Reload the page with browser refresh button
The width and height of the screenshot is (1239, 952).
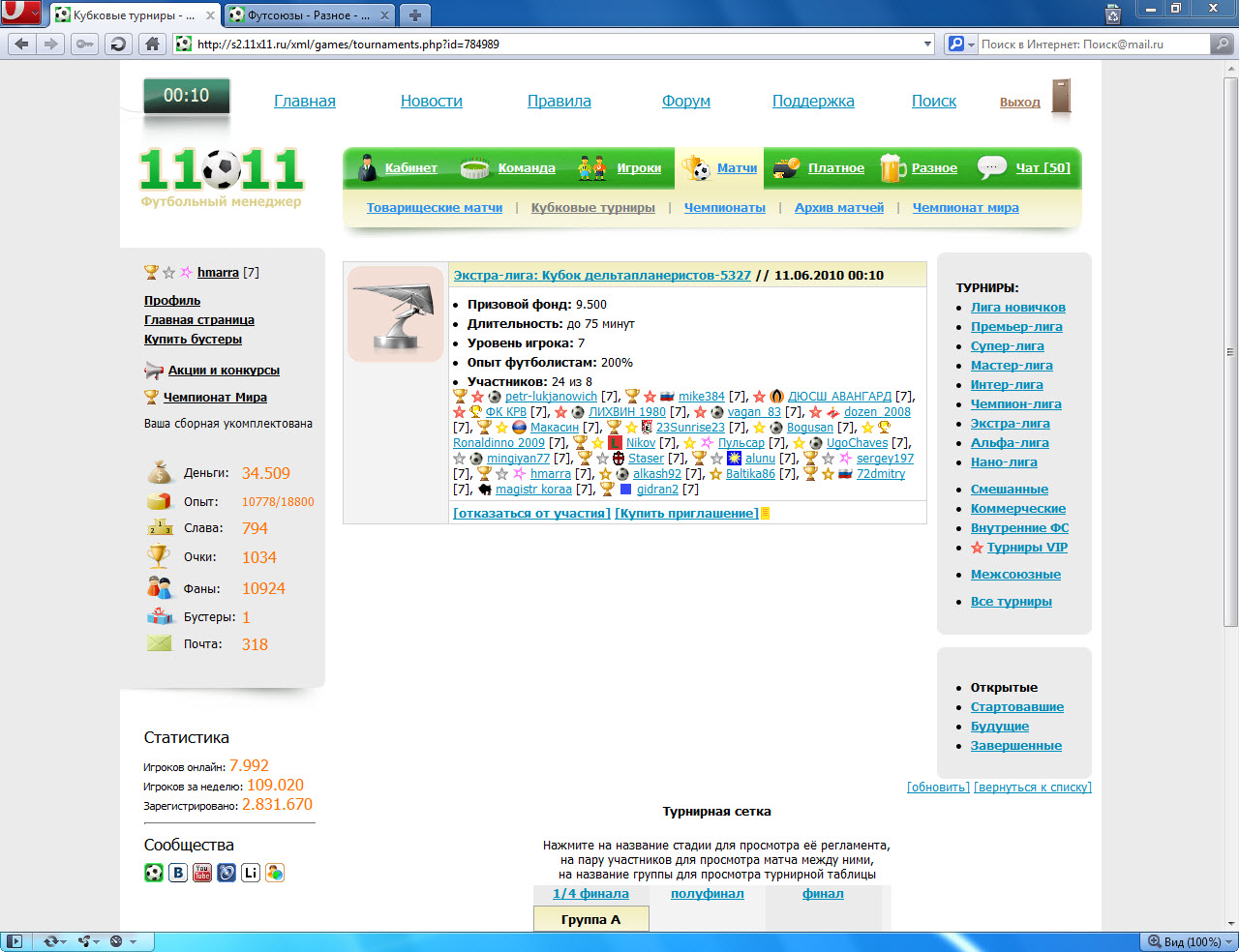click(x=118, y=44)
